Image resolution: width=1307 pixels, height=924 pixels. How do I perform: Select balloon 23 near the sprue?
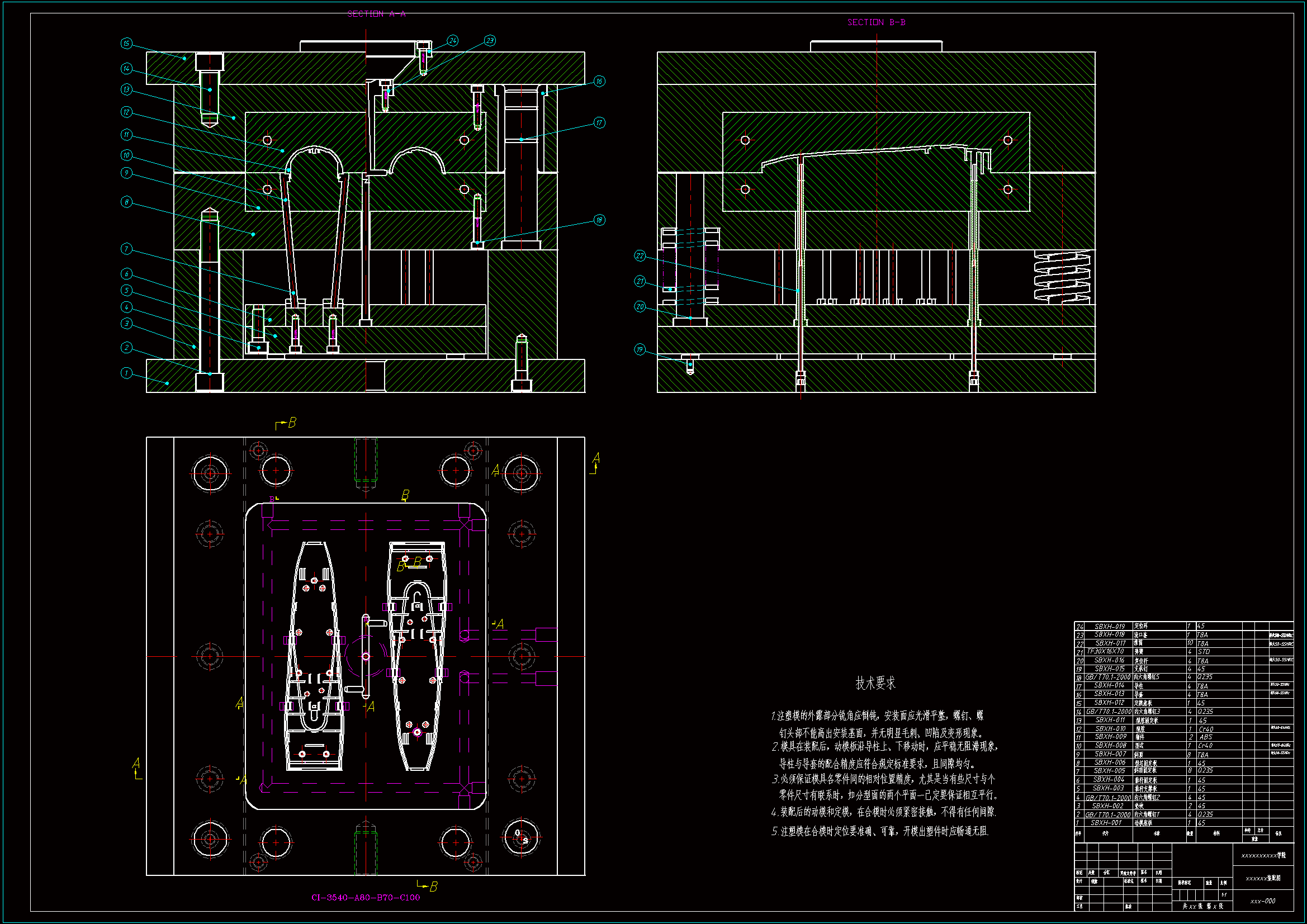490,40
